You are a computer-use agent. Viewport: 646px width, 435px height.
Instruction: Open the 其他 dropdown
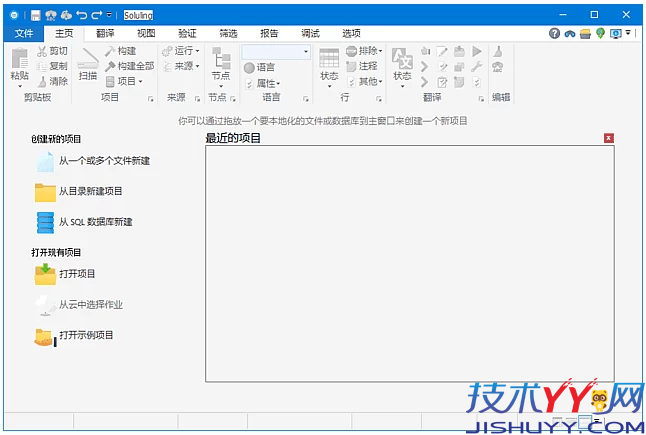(365, 81)
